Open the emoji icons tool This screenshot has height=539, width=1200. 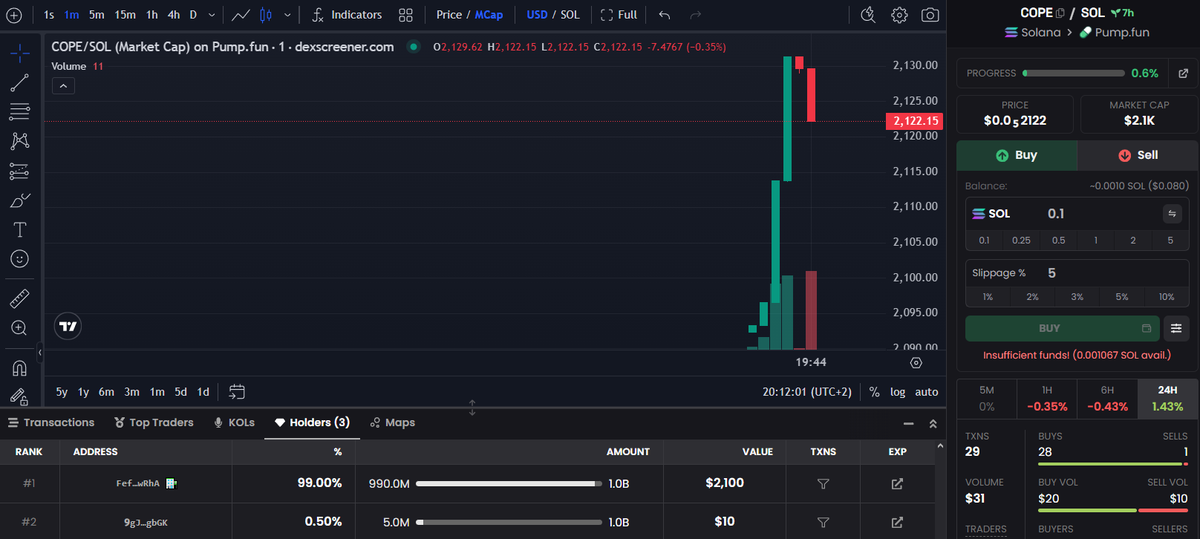tap(19, 259)
